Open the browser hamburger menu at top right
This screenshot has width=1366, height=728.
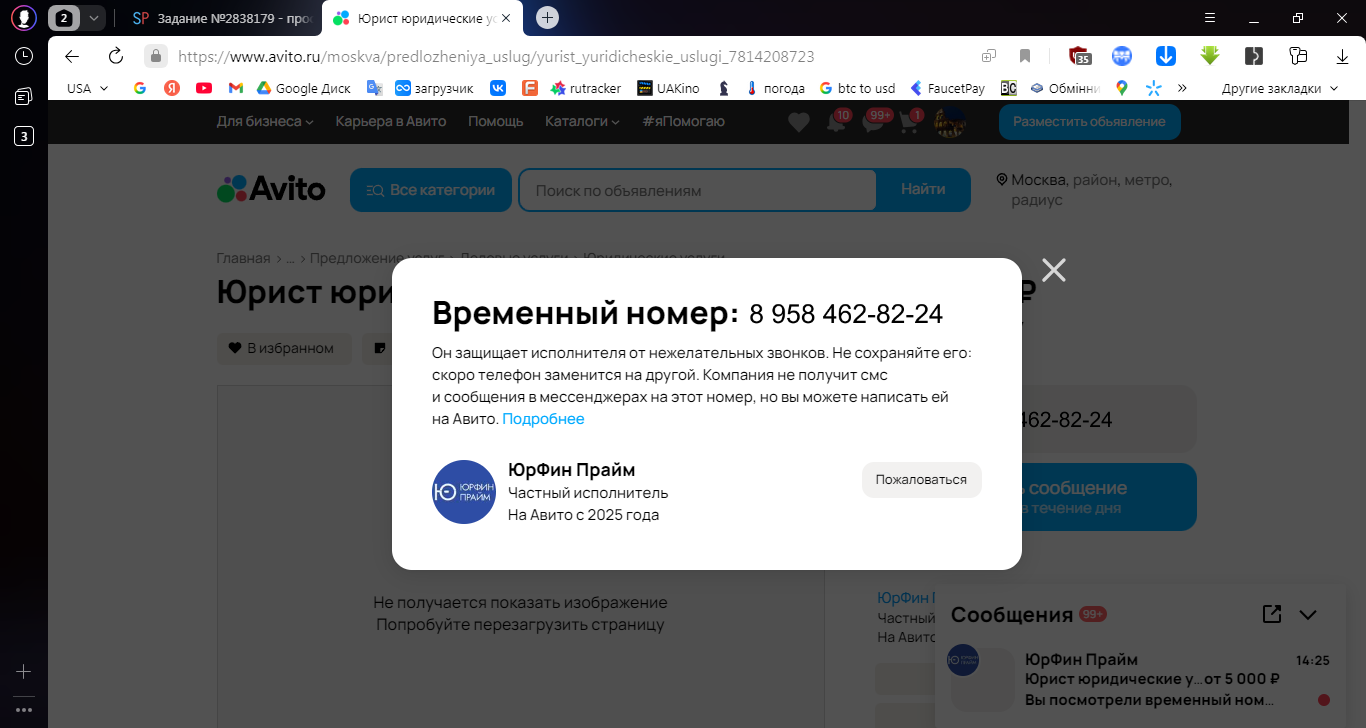click(x=1209, y=18)
